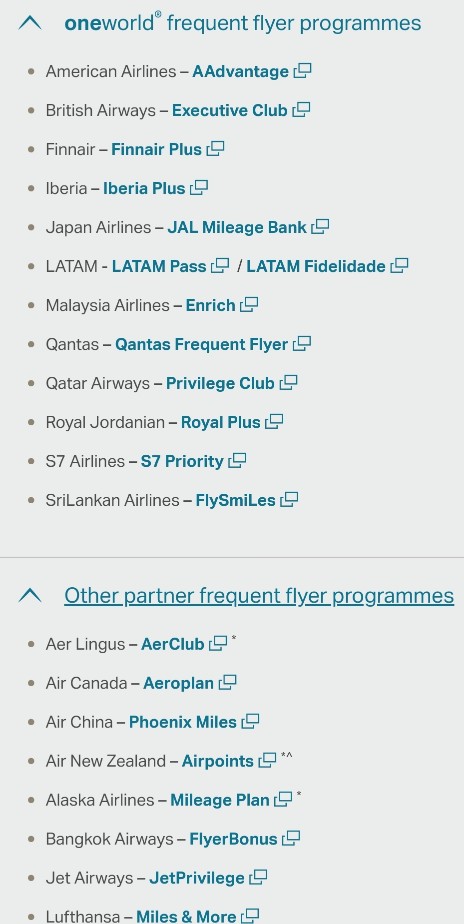464x924 pixels.
Task: Click the Other partner frequent flyer programmes heading
Action: tap(259, 596)
